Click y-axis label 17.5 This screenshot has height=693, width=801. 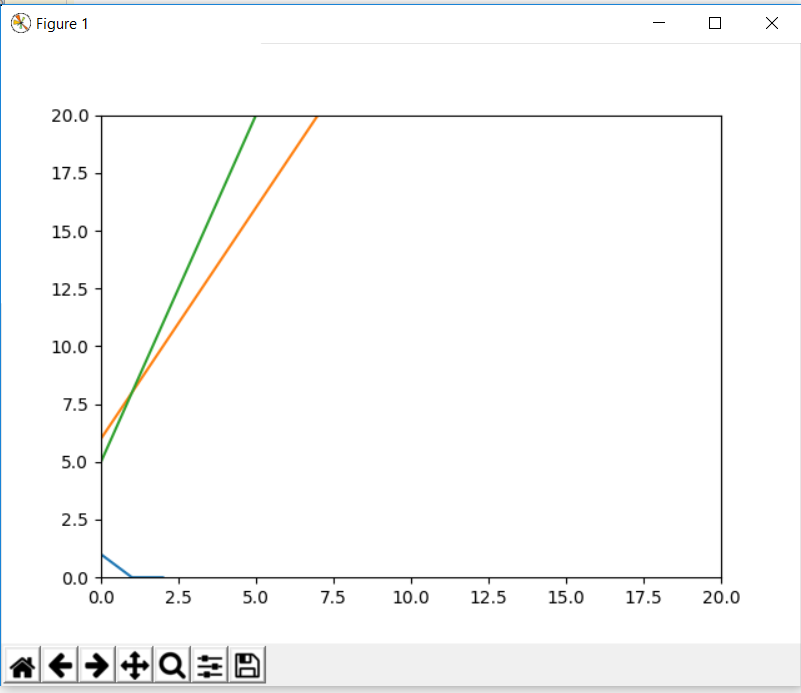click(70, 174)
